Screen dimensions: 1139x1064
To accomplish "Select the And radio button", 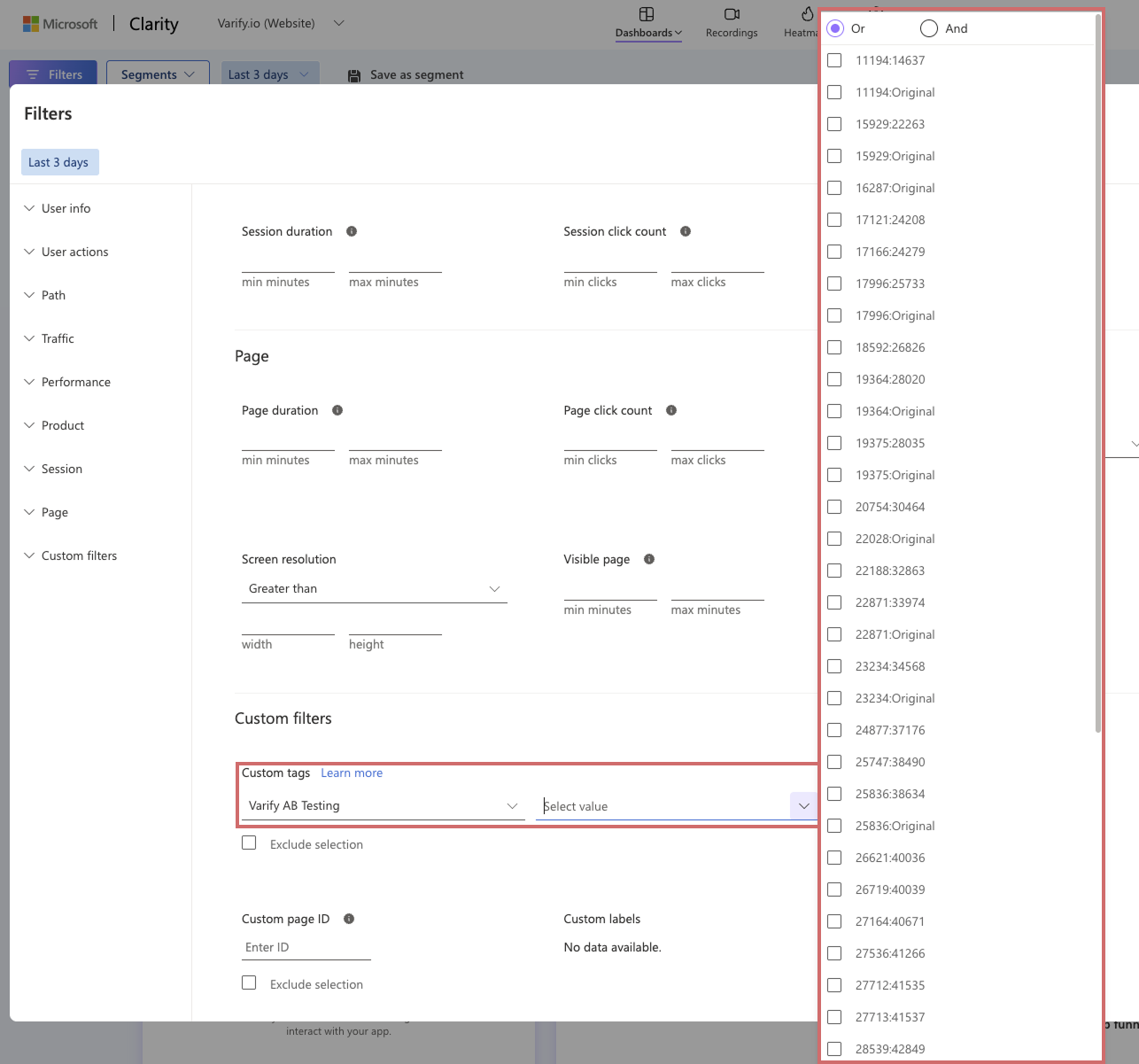I will [929, 28].
